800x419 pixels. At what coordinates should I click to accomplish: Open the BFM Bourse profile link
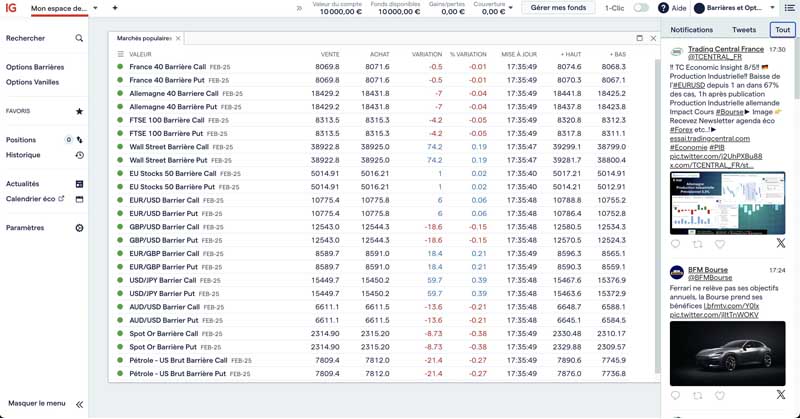[x=708, y=269]
